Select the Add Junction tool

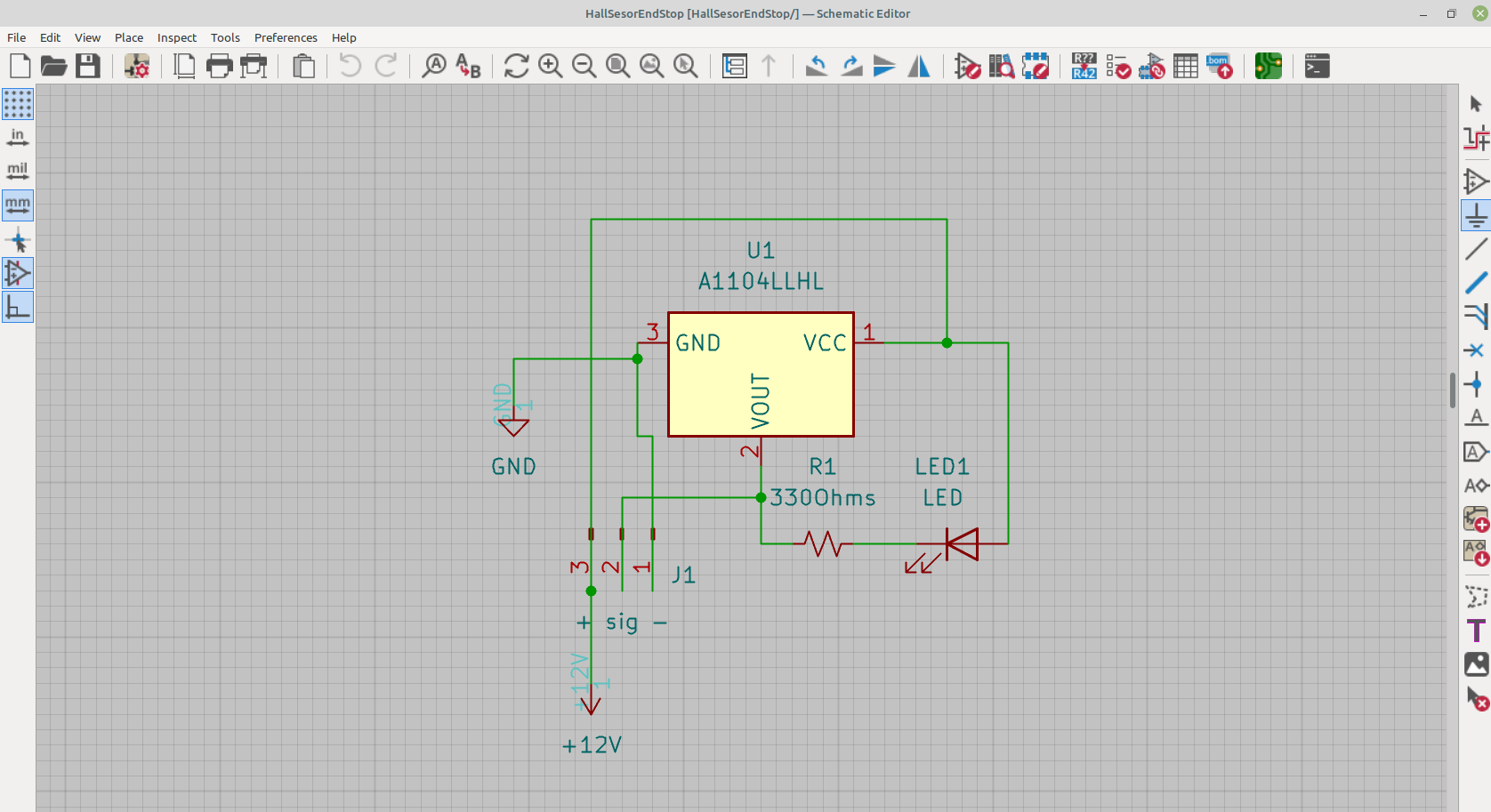pos(1474,384)
